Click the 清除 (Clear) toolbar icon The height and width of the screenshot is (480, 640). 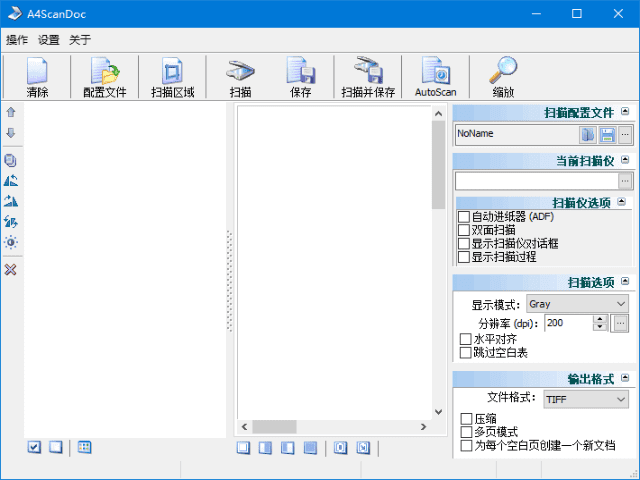(37, 76)
